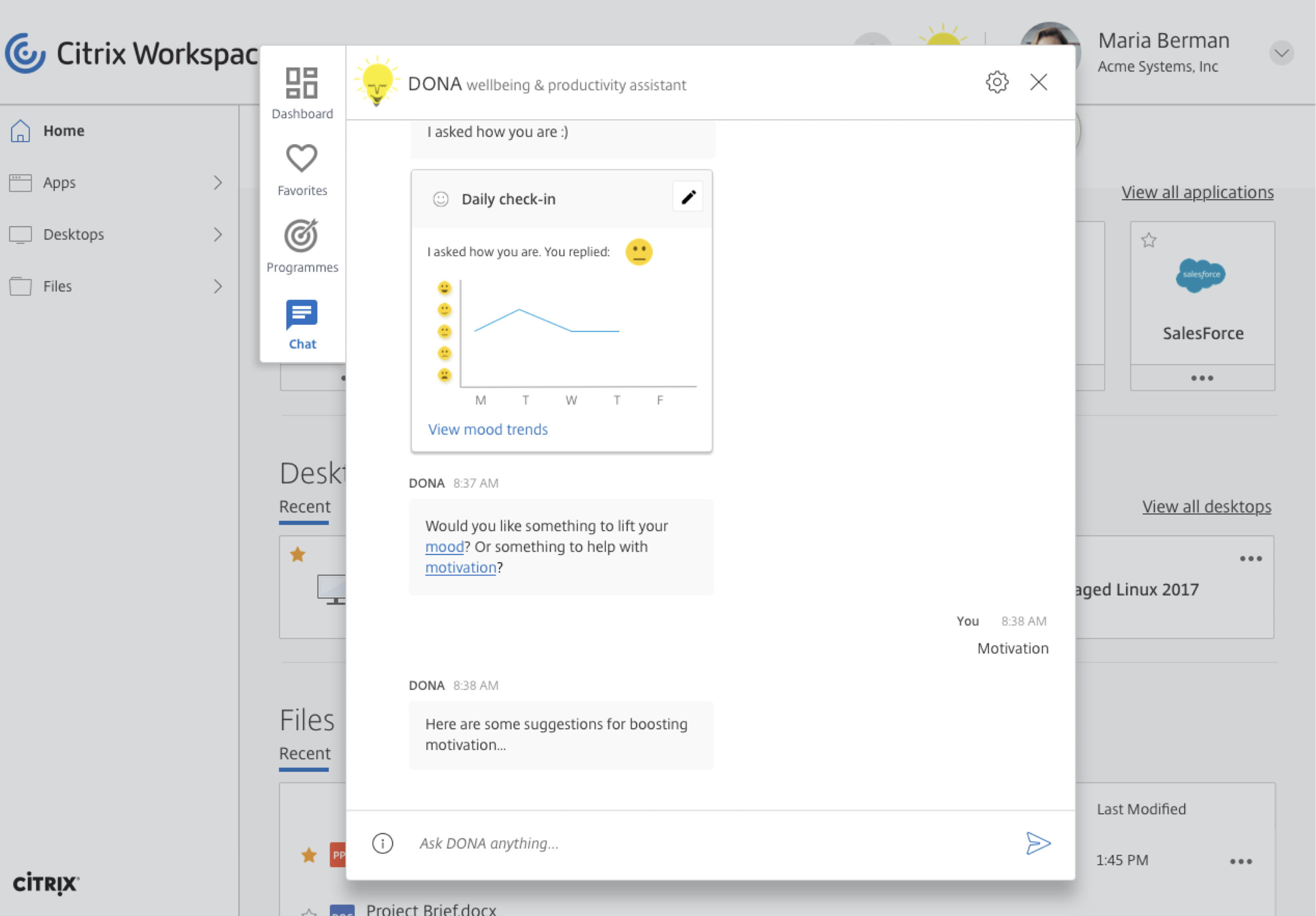Click the Desktops monitor icon in sidebar
Screen dimensions: 1316x916
coord(20,235)
